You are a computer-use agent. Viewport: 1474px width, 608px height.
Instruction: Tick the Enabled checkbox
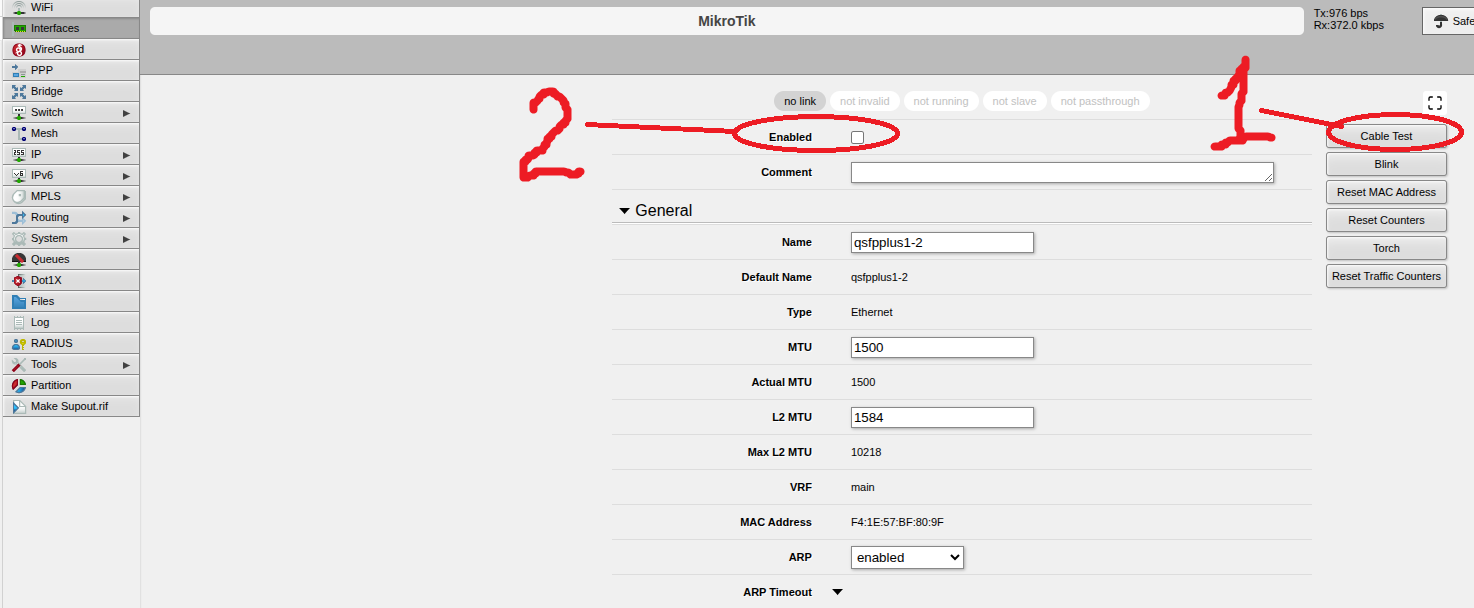point(857,137)
